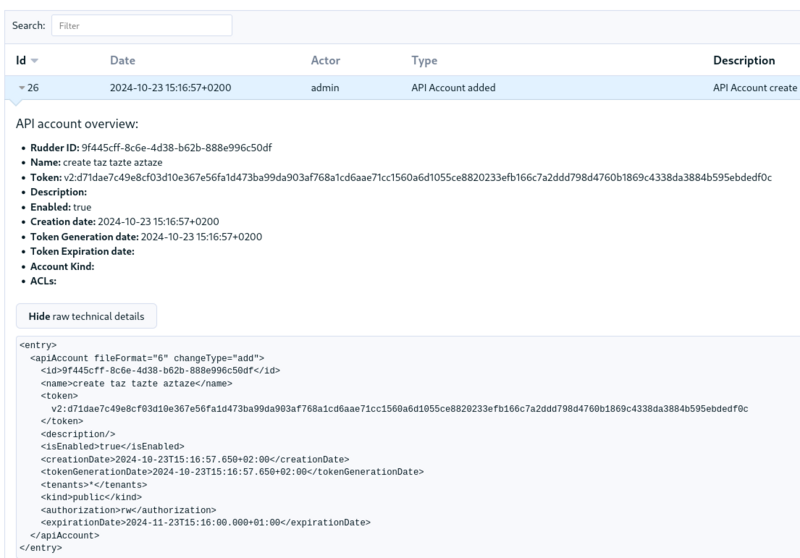Screen dimensions: 800x558
Task: Click the sort arrow next to Id
Action: 35,61
